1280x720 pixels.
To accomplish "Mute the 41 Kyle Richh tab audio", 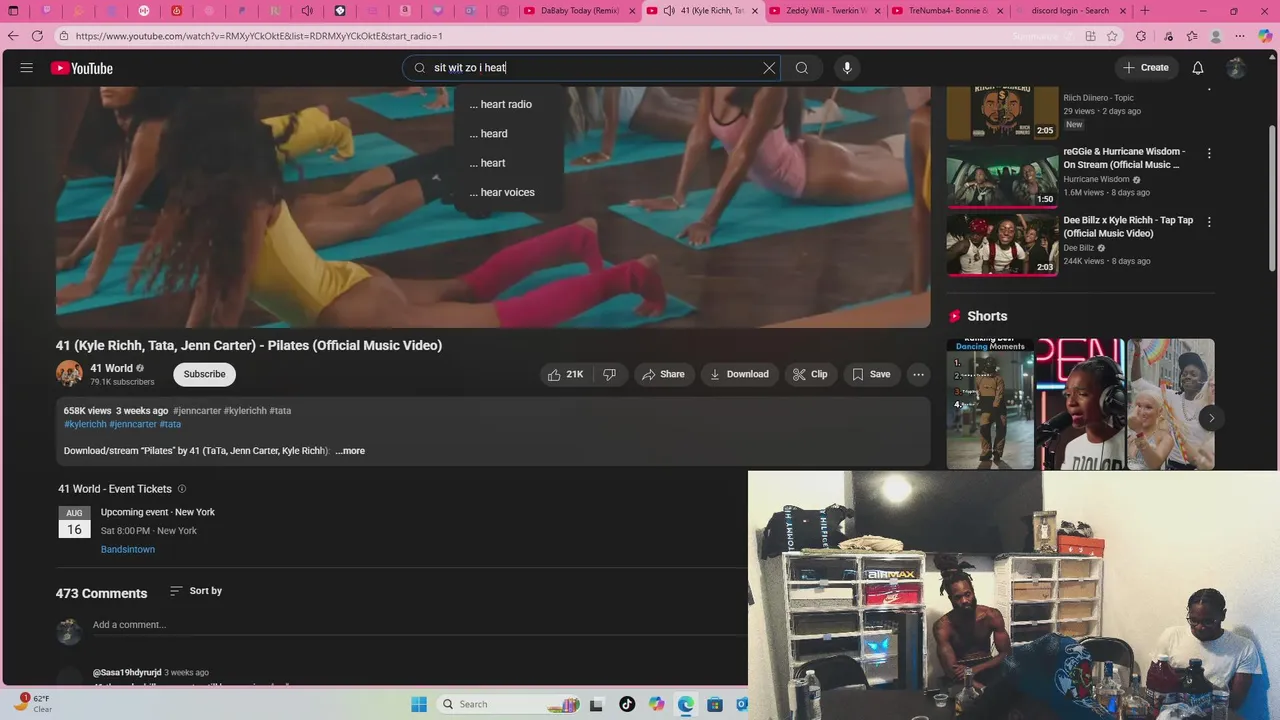I will (x=668, y=11).
